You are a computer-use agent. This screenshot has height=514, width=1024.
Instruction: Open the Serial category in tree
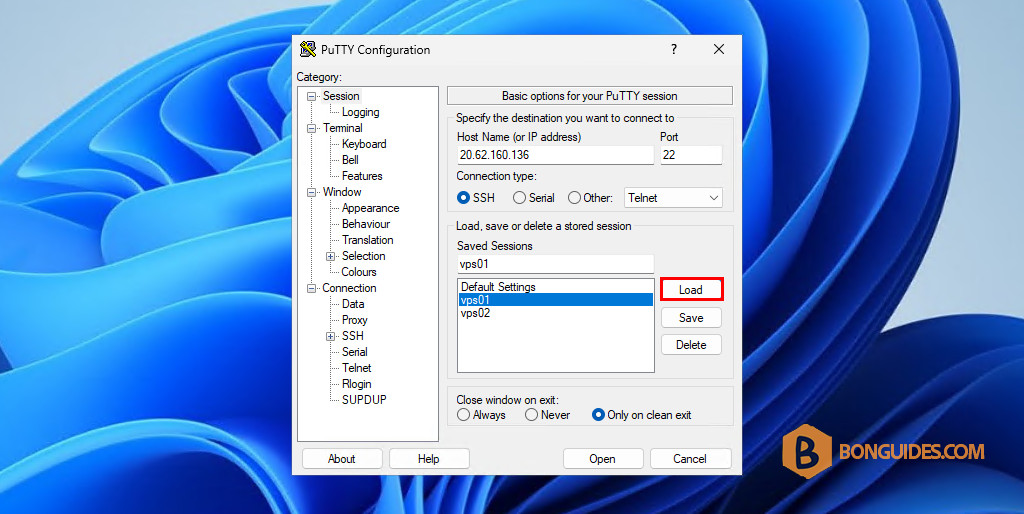coord(355,352)
